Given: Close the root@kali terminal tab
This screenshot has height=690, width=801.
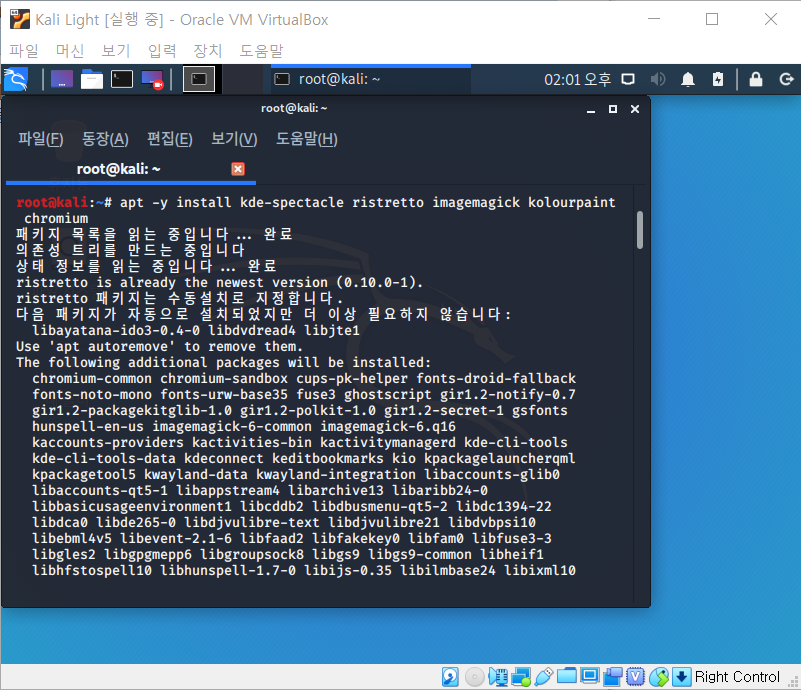Looking at the screenshot, I should (x=238, y=169).
